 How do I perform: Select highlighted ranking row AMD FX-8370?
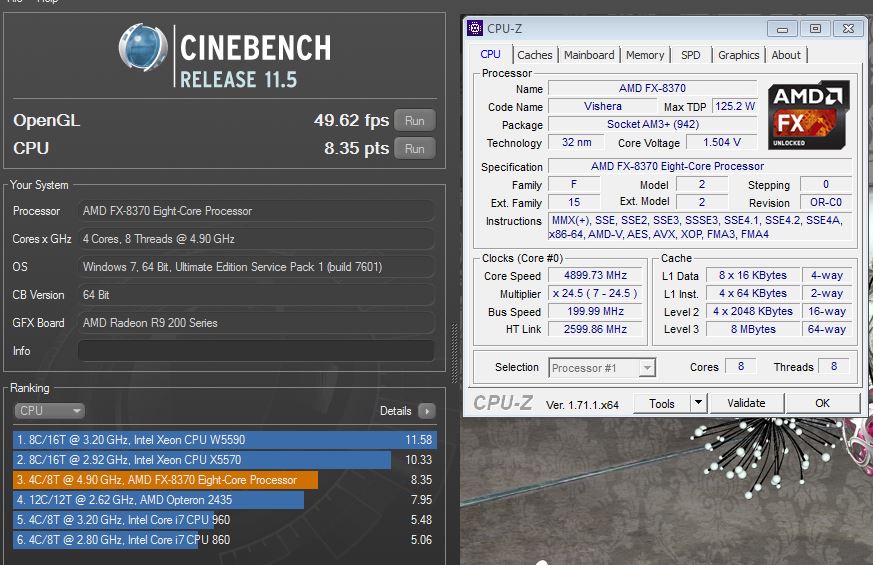click(225, 480)
